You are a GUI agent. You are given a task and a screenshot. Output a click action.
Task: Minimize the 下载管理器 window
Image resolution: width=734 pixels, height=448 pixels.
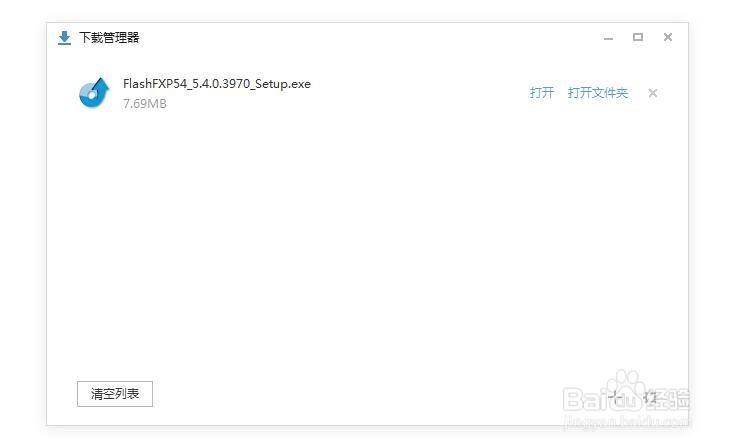click(608, 38)
